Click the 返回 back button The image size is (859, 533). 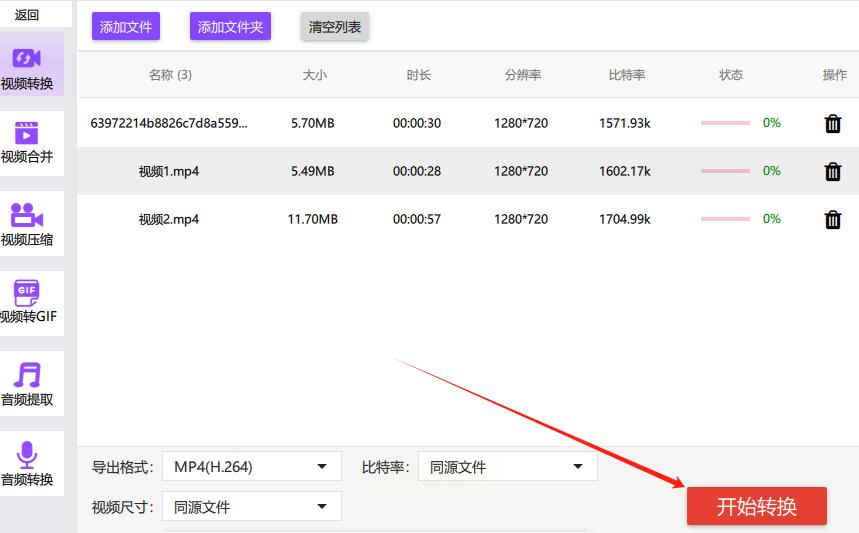(x=27, y=15)
